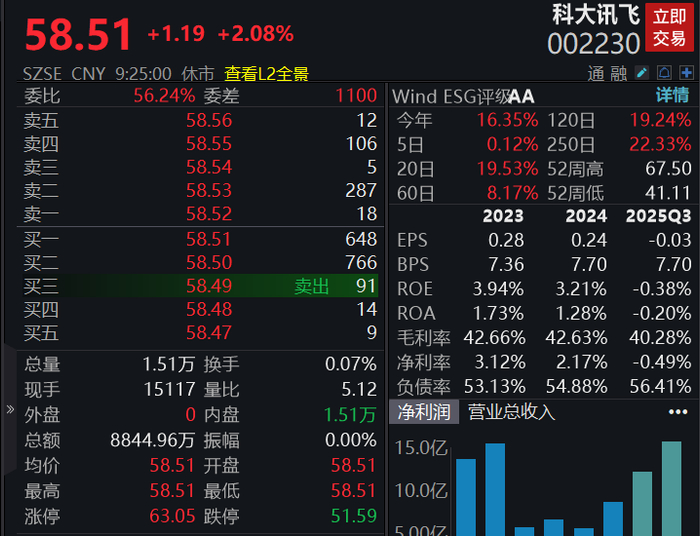
Task: Select the 买五 price 58.47
Action: tap(209, 332)
